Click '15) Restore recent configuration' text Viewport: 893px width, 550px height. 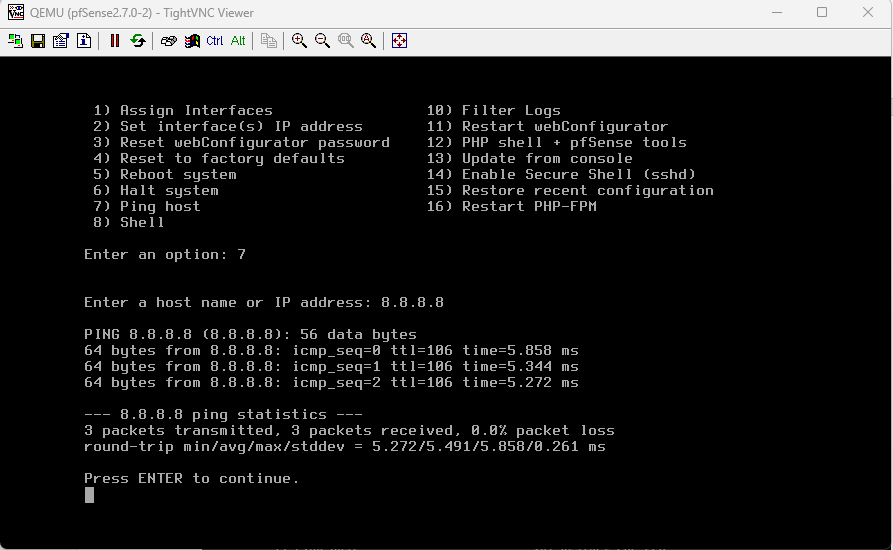[570, 190]
